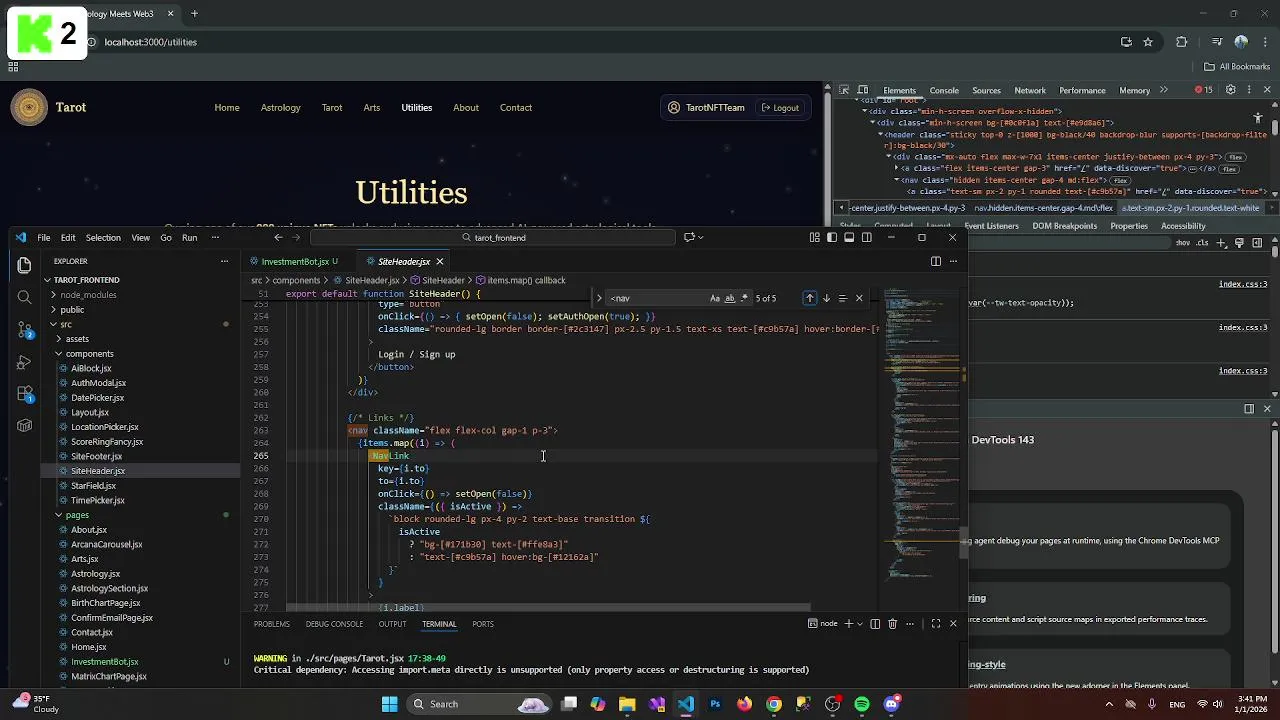Open the Source Control view icon

24,329
